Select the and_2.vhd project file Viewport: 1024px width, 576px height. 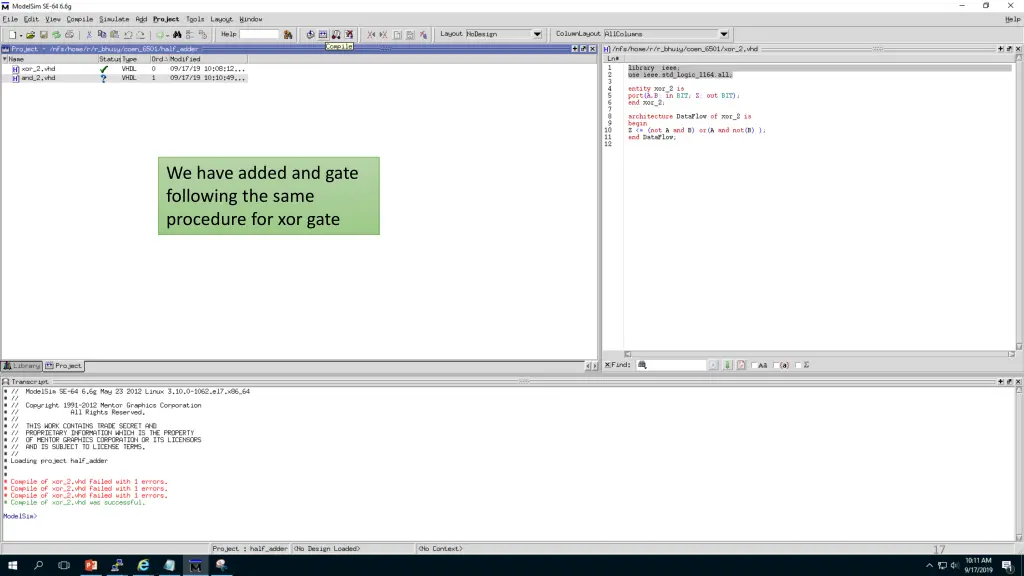[x=38, y=78]
